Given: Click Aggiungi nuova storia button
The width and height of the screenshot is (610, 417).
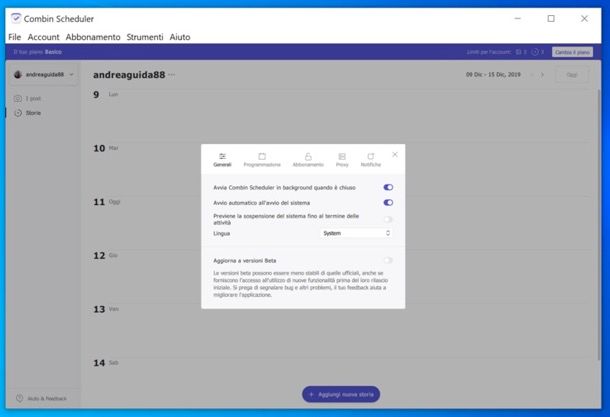Looking at the screenshot, I should 341,394.
